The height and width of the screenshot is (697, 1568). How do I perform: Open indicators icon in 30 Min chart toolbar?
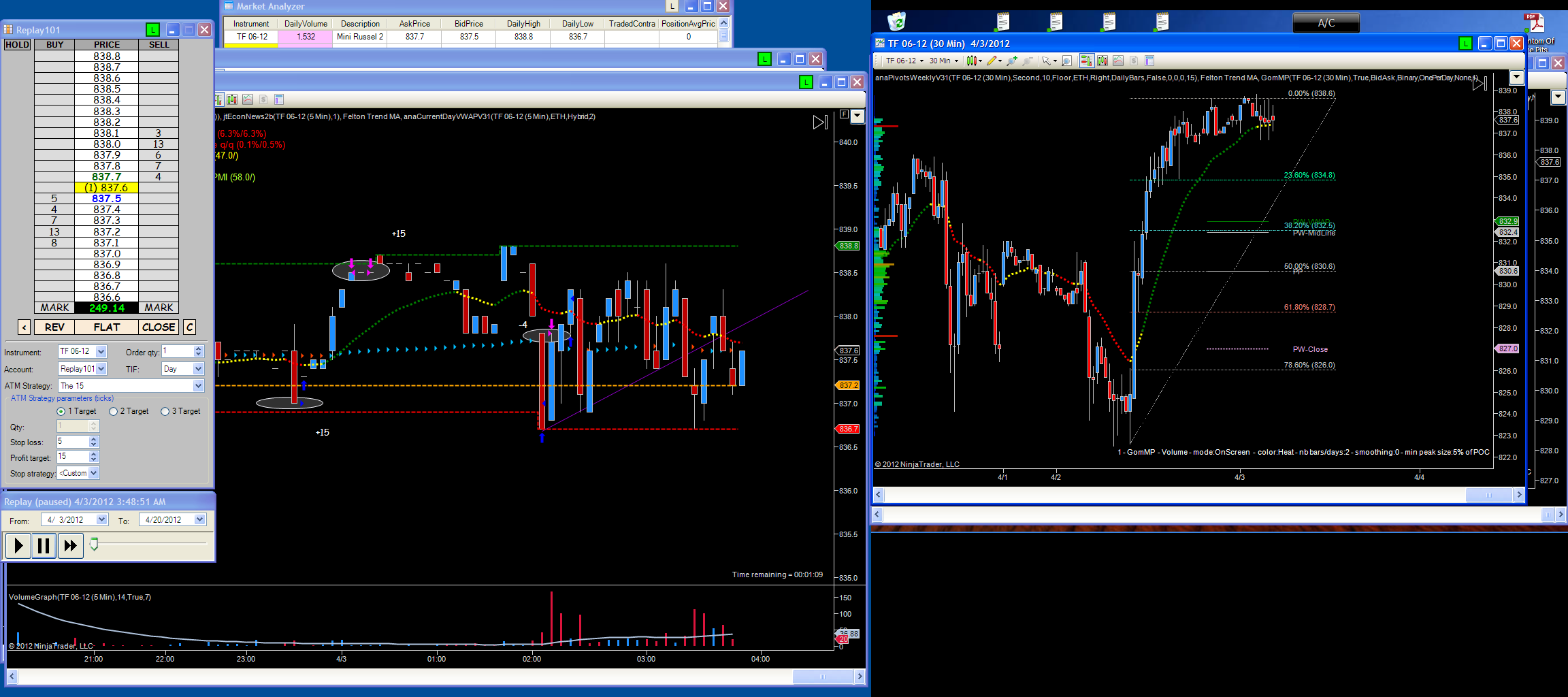coord(1118,61)
